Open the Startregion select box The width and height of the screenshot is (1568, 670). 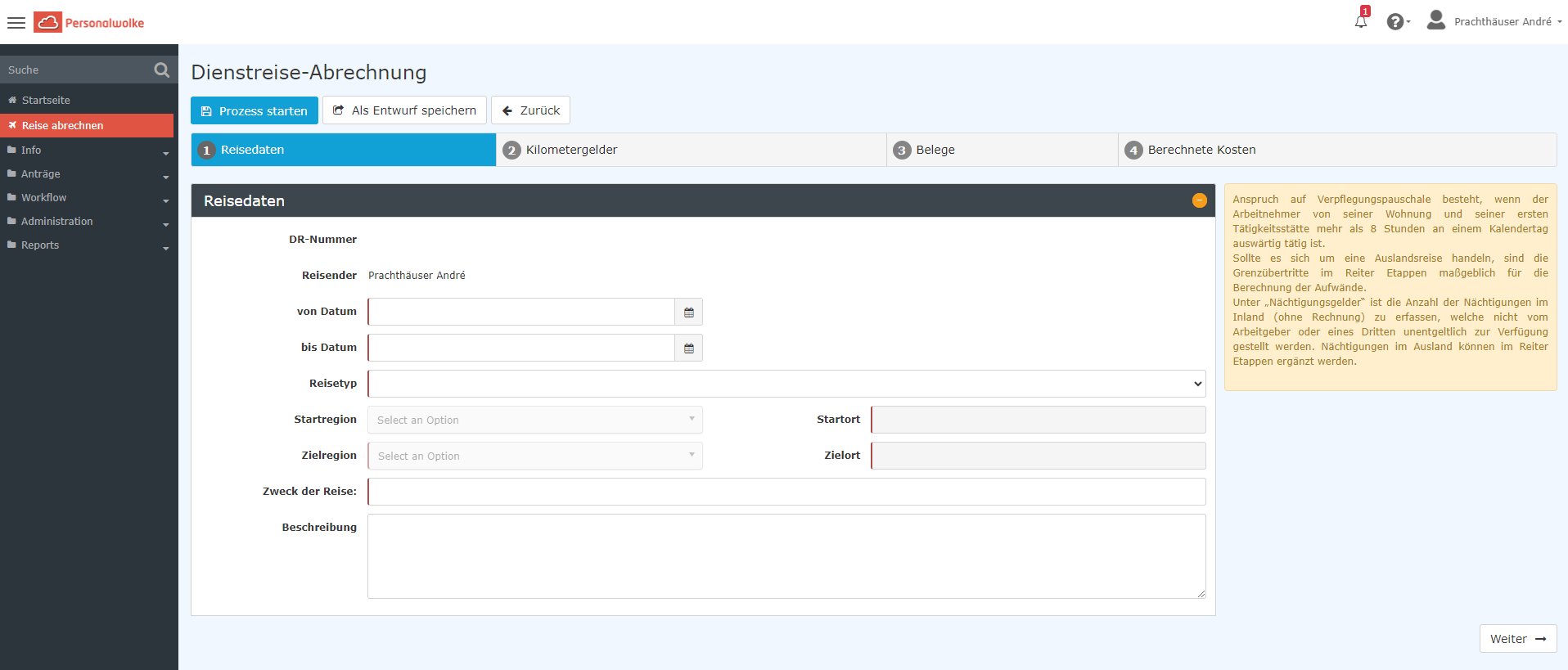(x=534, y=420)
